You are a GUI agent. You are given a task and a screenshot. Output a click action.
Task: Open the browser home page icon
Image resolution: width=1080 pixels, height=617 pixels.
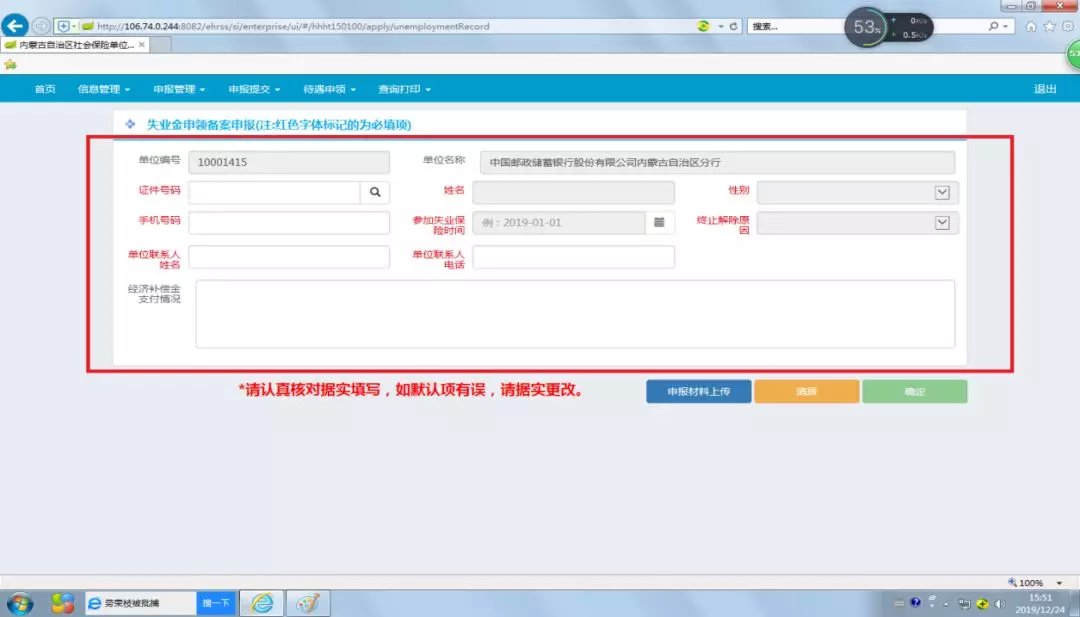pyautogui.click(x=1031, y=27)
